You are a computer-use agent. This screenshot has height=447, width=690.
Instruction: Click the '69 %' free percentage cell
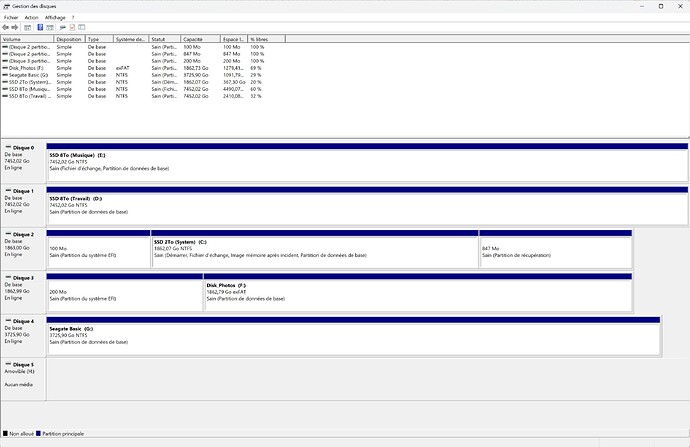click(256, 68)
